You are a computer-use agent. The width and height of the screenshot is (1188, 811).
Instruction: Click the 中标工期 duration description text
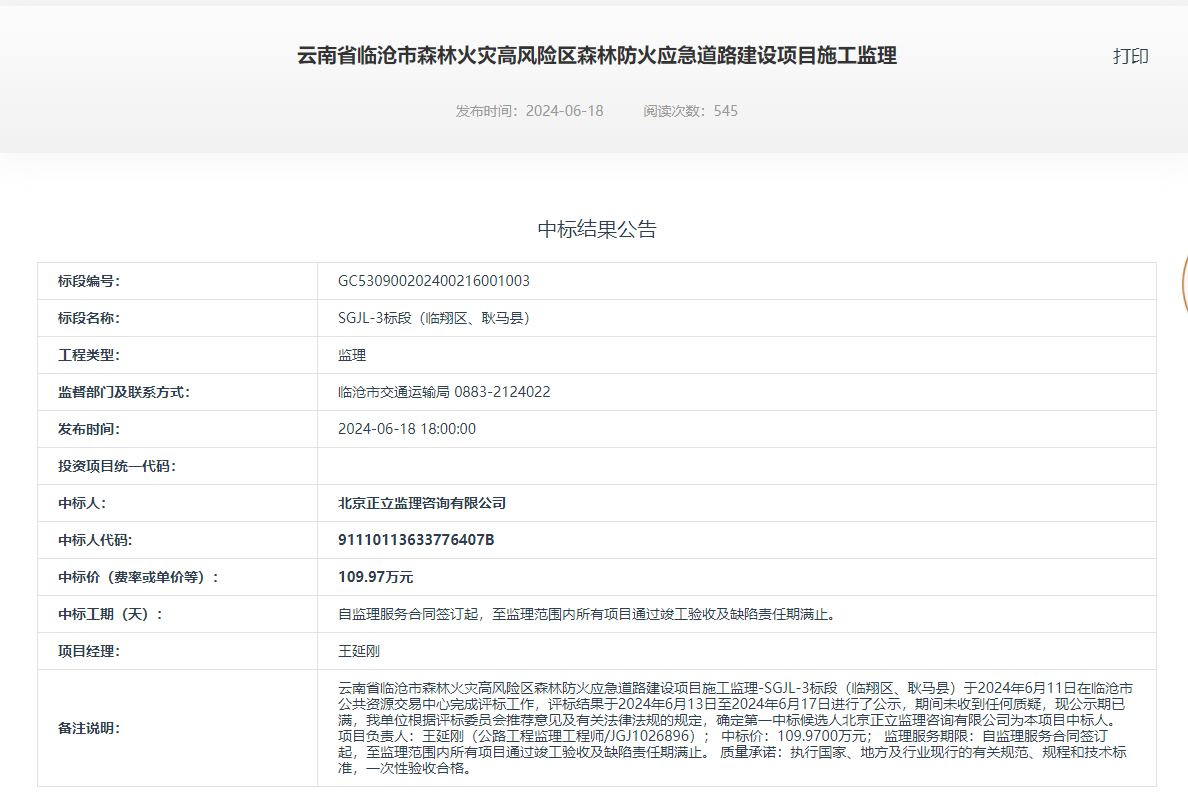[586, 614]
